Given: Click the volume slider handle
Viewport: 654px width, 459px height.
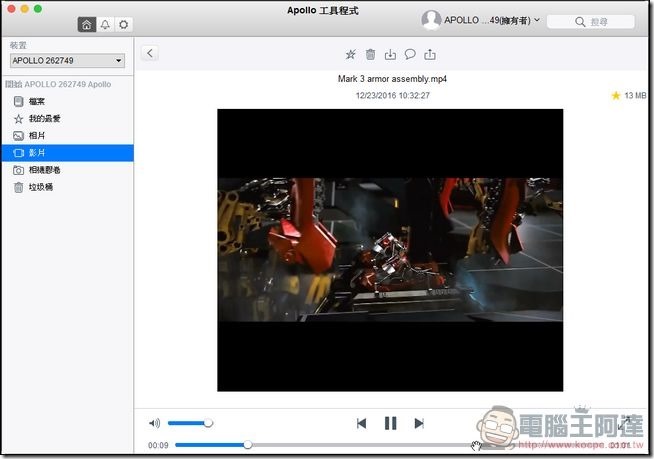Looking at the screenshot, I should click(208, 423).
